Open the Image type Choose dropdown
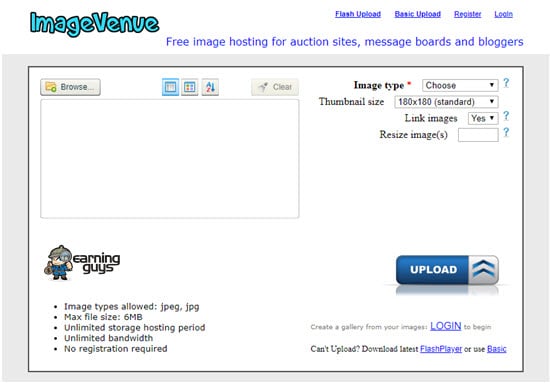Viewport: 550px width, 383px height. [x=460, y=85]
